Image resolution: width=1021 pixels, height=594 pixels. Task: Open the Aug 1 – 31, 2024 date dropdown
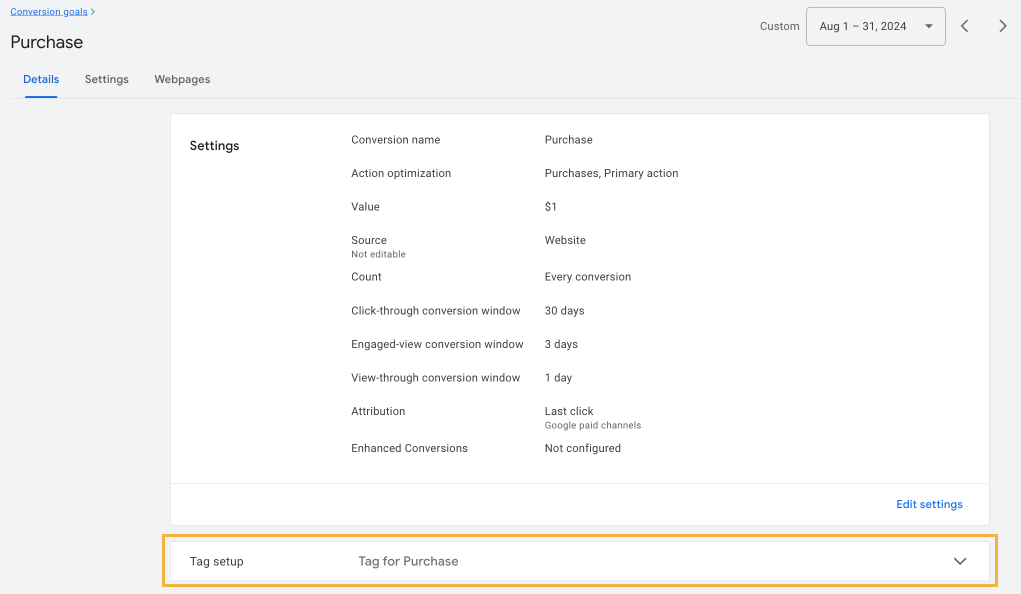pyautogui.click(x=875, y=26)
